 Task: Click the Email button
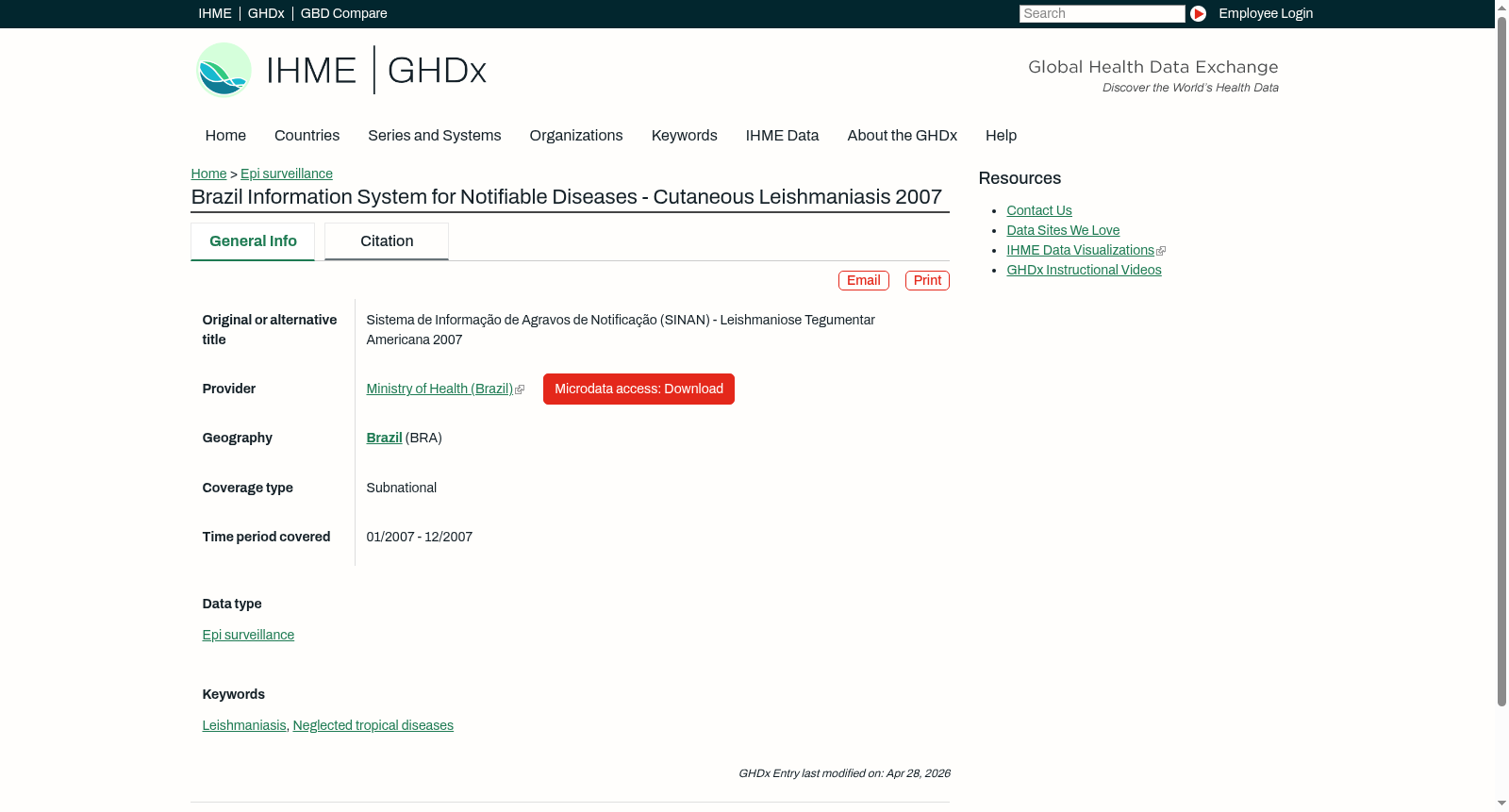point(863,280)
